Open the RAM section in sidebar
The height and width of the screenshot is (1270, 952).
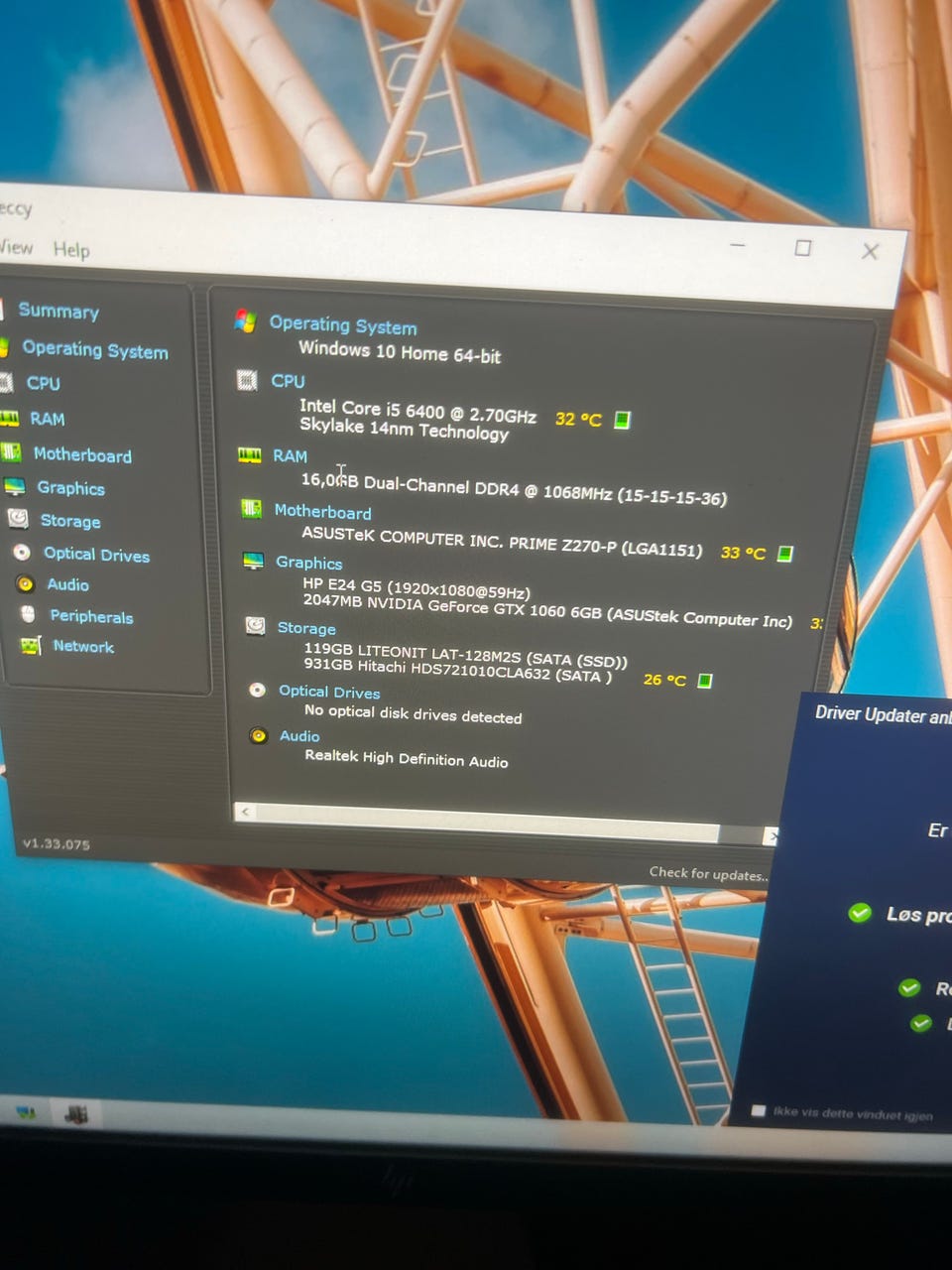pyautogui.click(x=47, y=419)
